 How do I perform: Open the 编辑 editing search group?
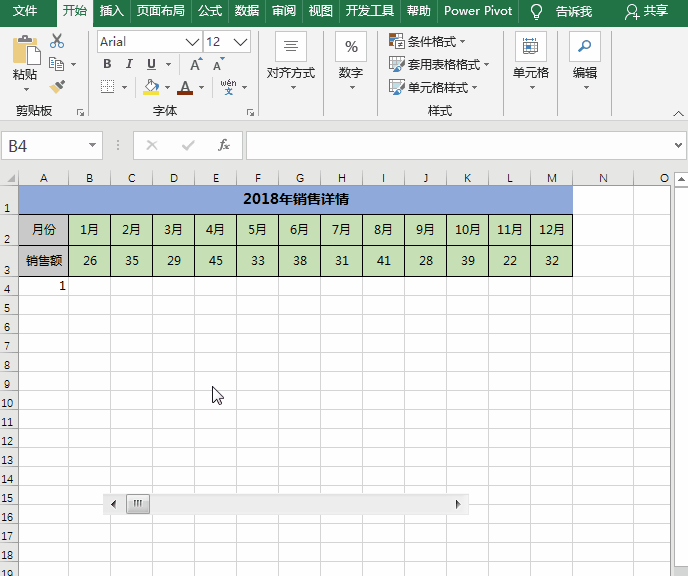point(585,61)
